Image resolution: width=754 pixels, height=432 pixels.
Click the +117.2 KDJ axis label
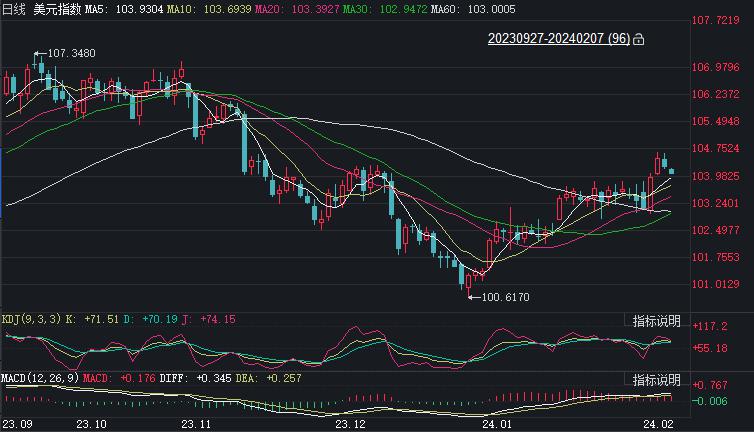tap(710, 326)
